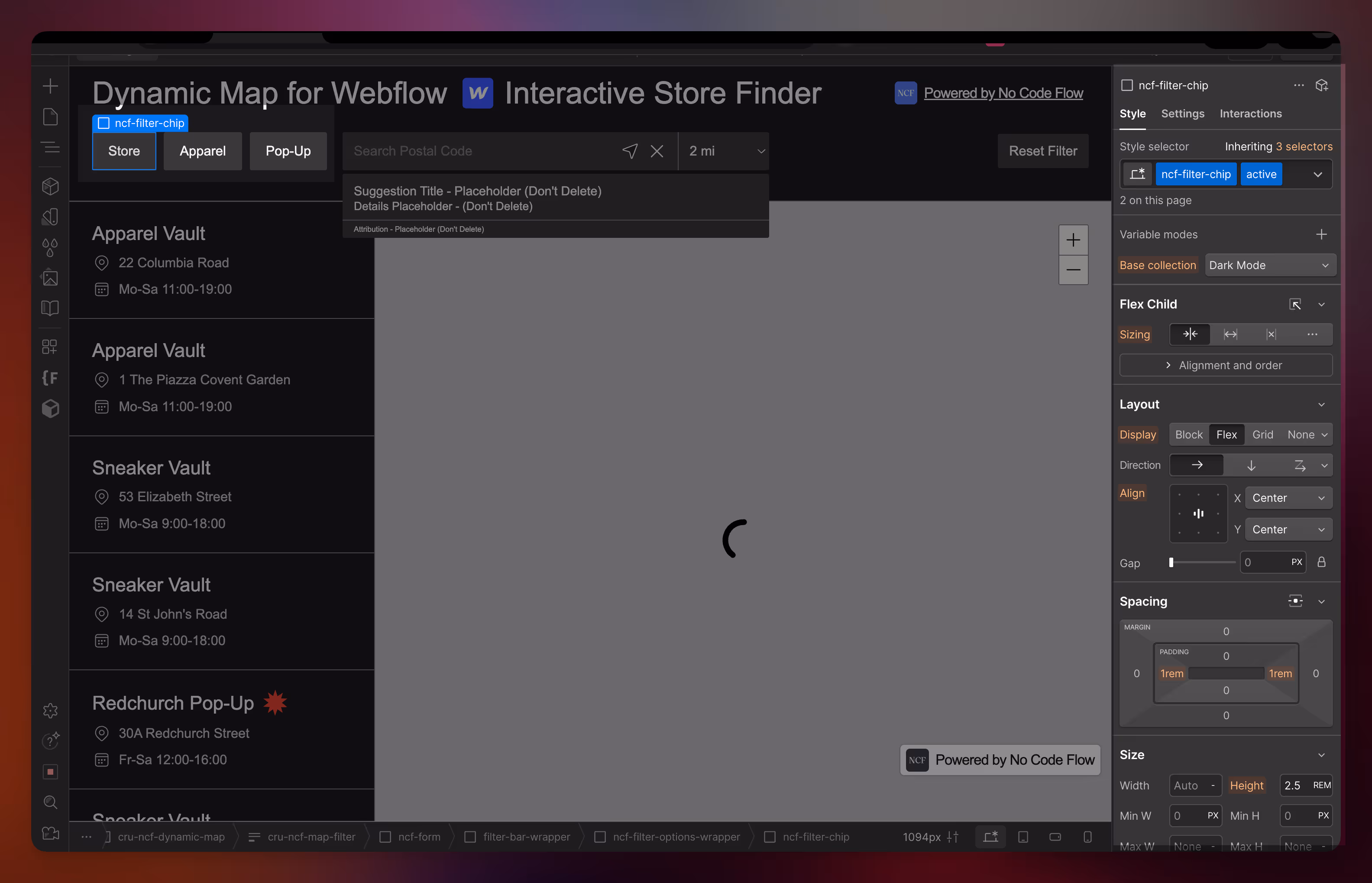Open the Style selectors droplets icon

click(x=50, y=247)
